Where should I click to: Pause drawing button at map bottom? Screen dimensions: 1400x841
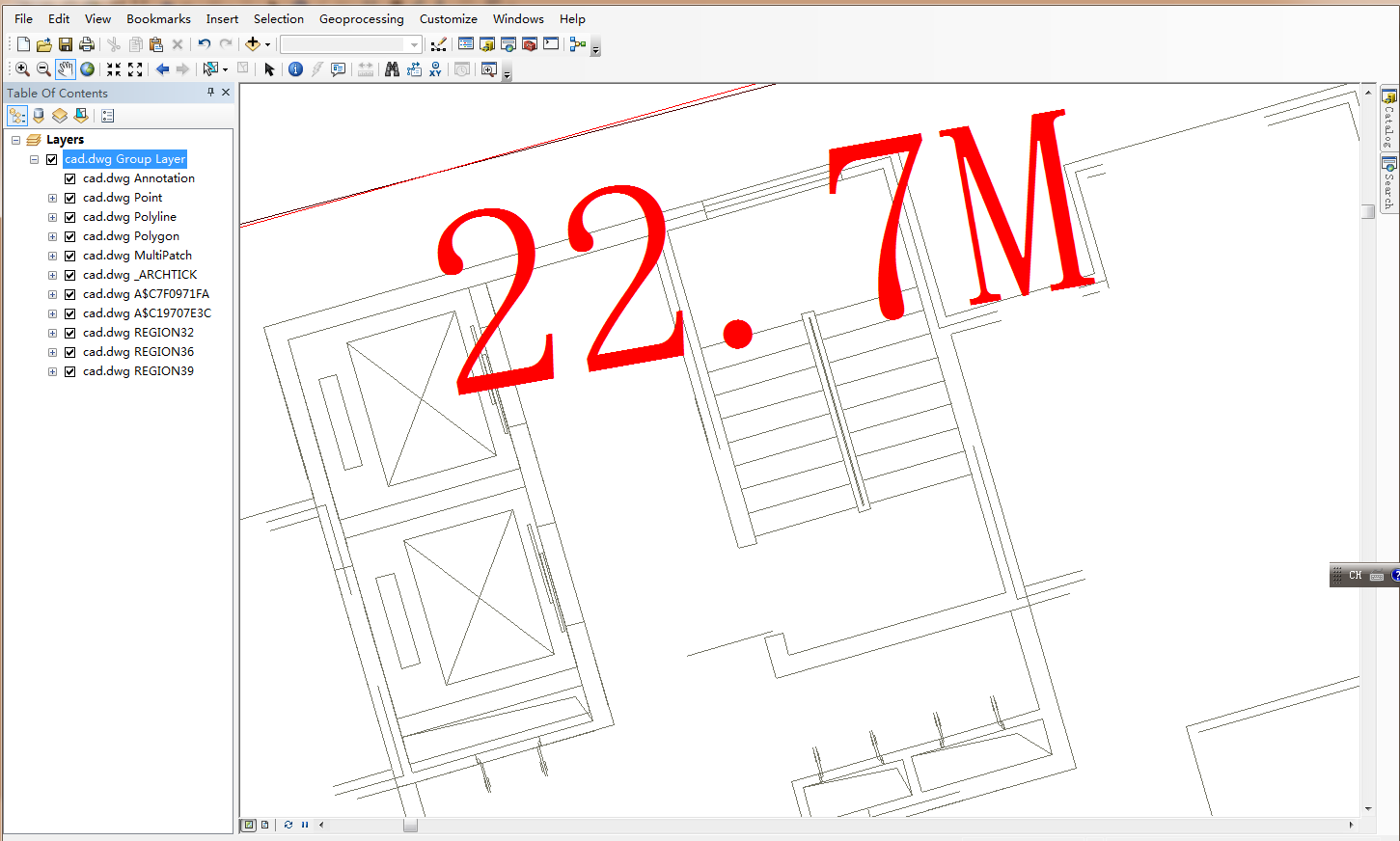click(x=305, y=825)
